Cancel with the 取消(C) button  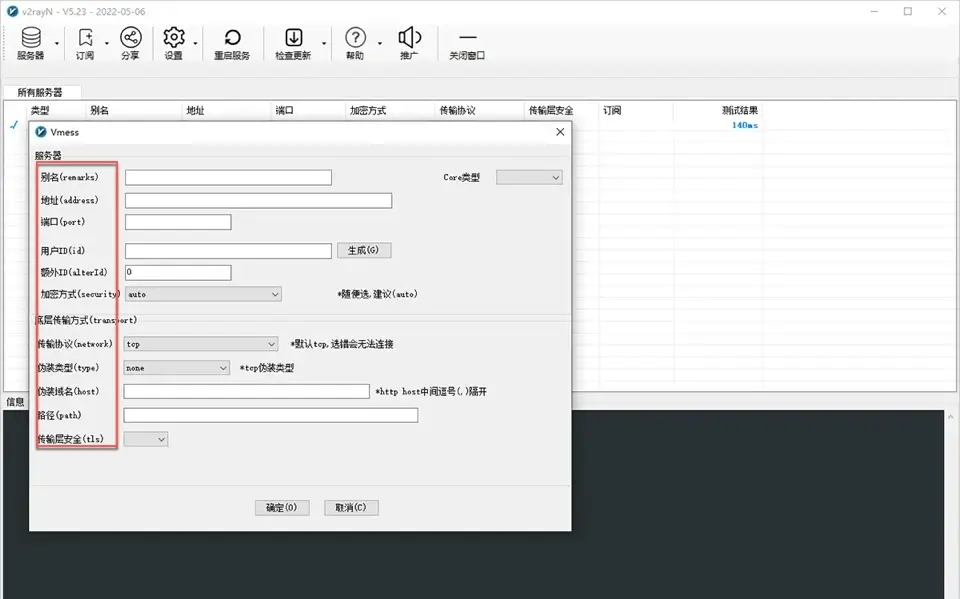[351, 508]
